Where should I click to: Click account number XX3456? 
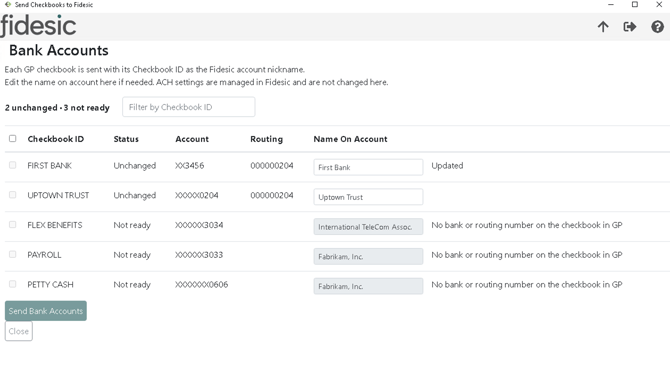[190, 165]
